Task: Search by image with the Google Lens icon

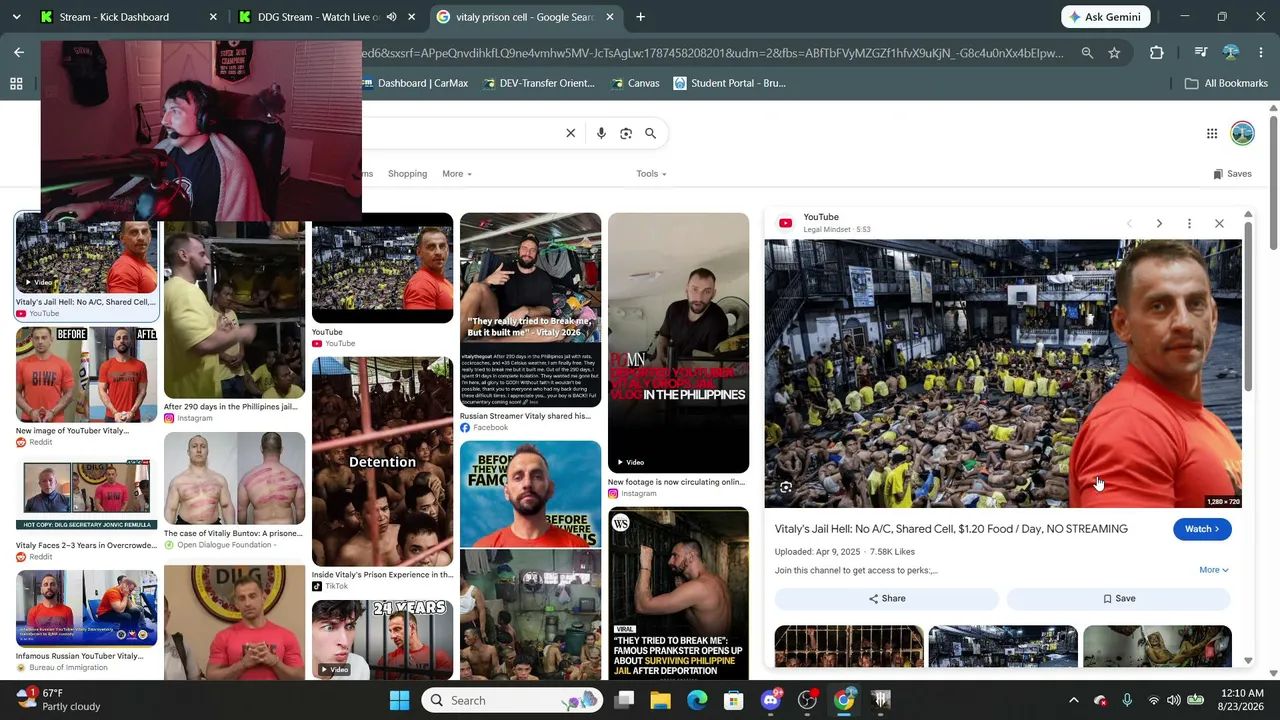Action: tap(626, 133)
